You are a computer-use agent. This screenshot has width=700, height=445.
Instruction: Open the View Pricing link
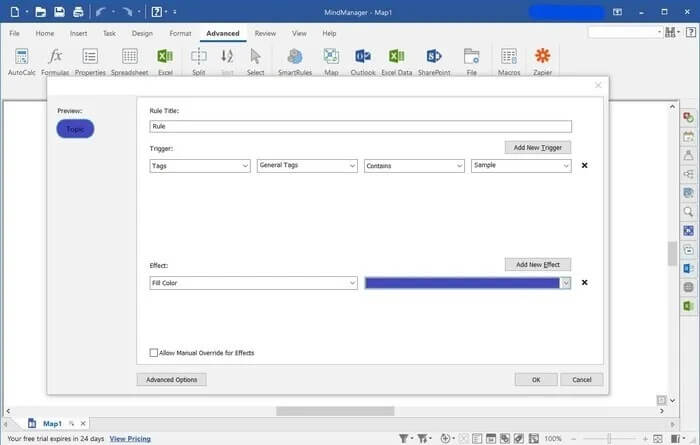130,439
